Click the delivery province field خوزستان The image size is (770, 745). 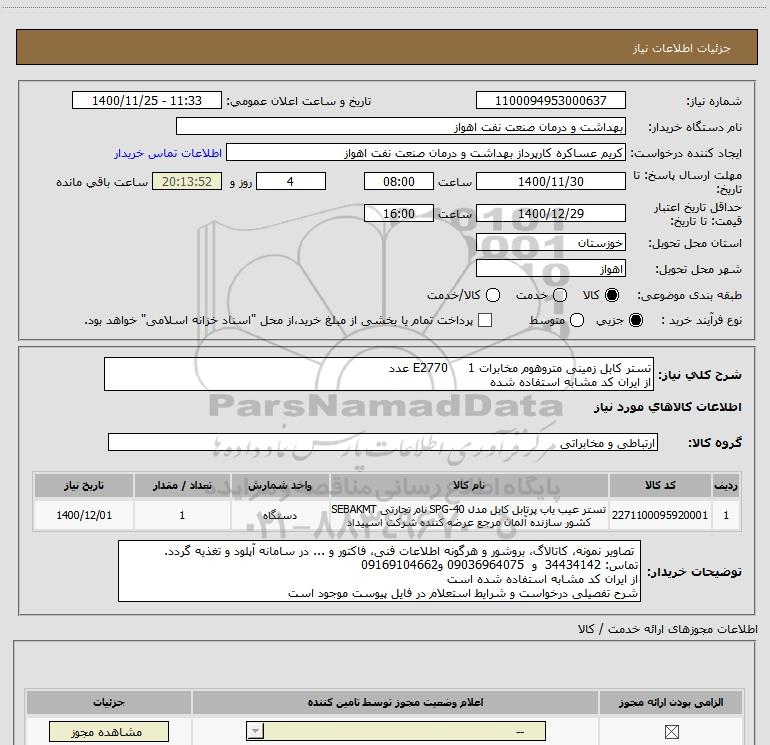click(x=550, y=243)
